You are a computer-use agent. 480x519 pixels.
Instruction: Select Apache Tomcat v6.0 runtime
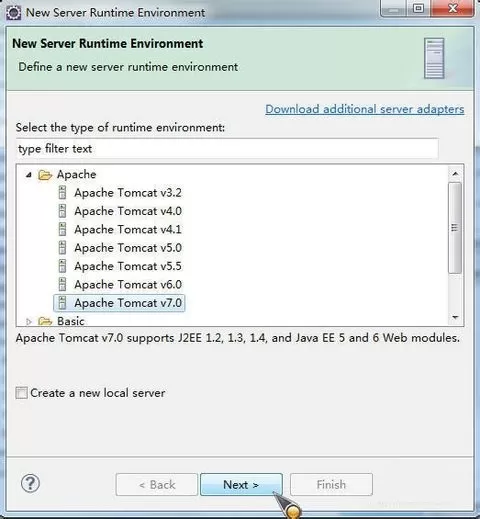click(128, 284)
